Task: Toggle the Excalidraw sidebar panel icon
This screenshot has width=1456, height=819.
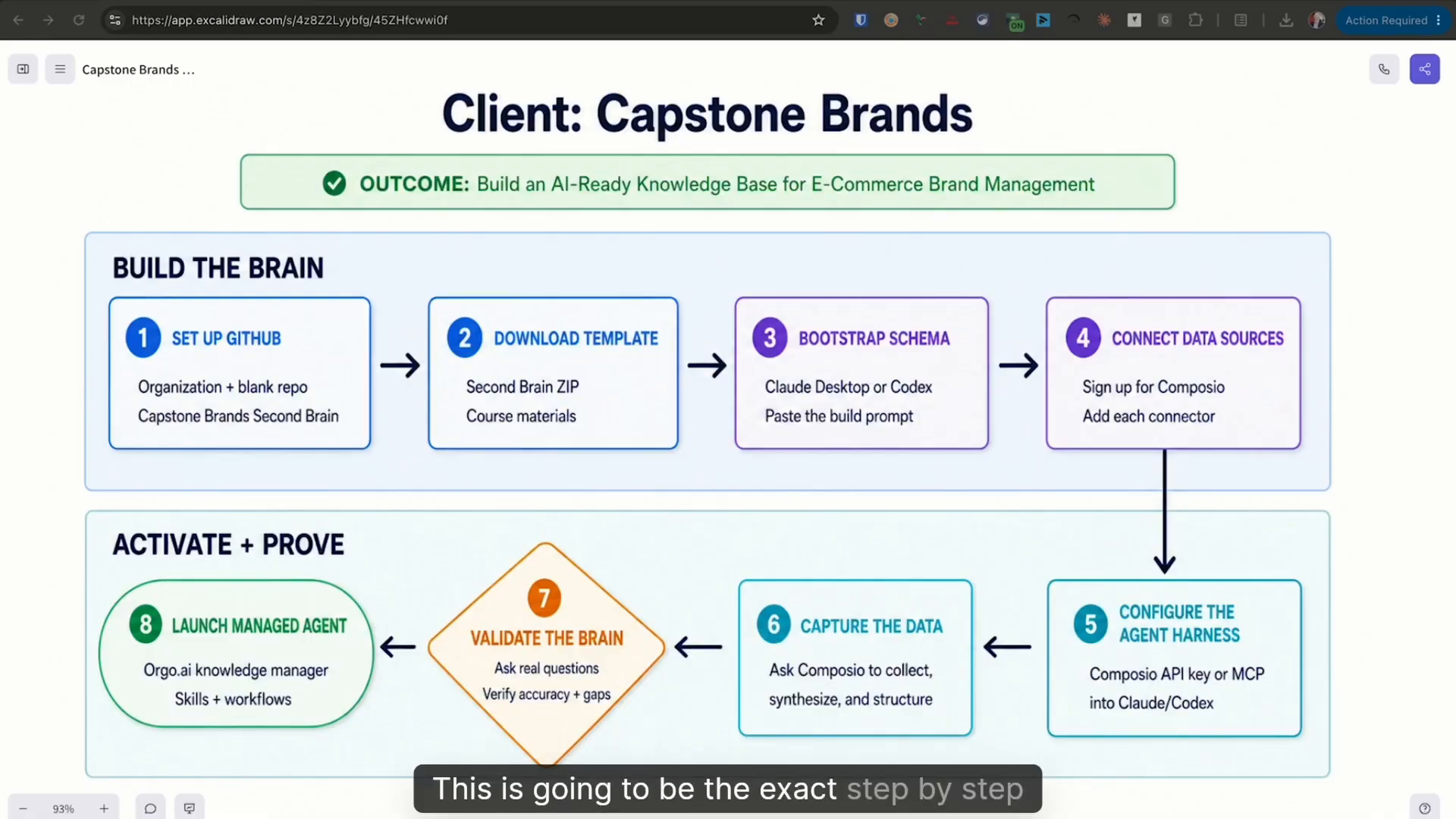Action: 23,69
